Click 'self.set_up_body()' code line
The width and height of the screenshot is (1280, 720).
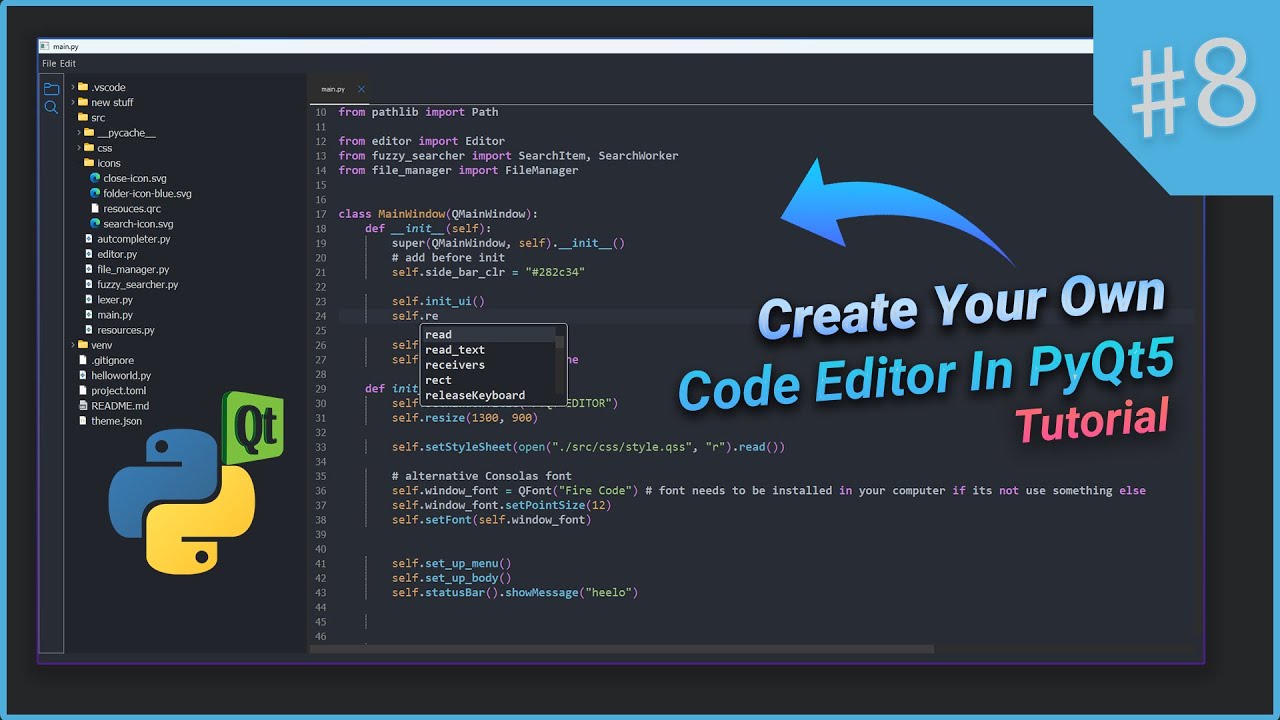click(x=451, y=578)
